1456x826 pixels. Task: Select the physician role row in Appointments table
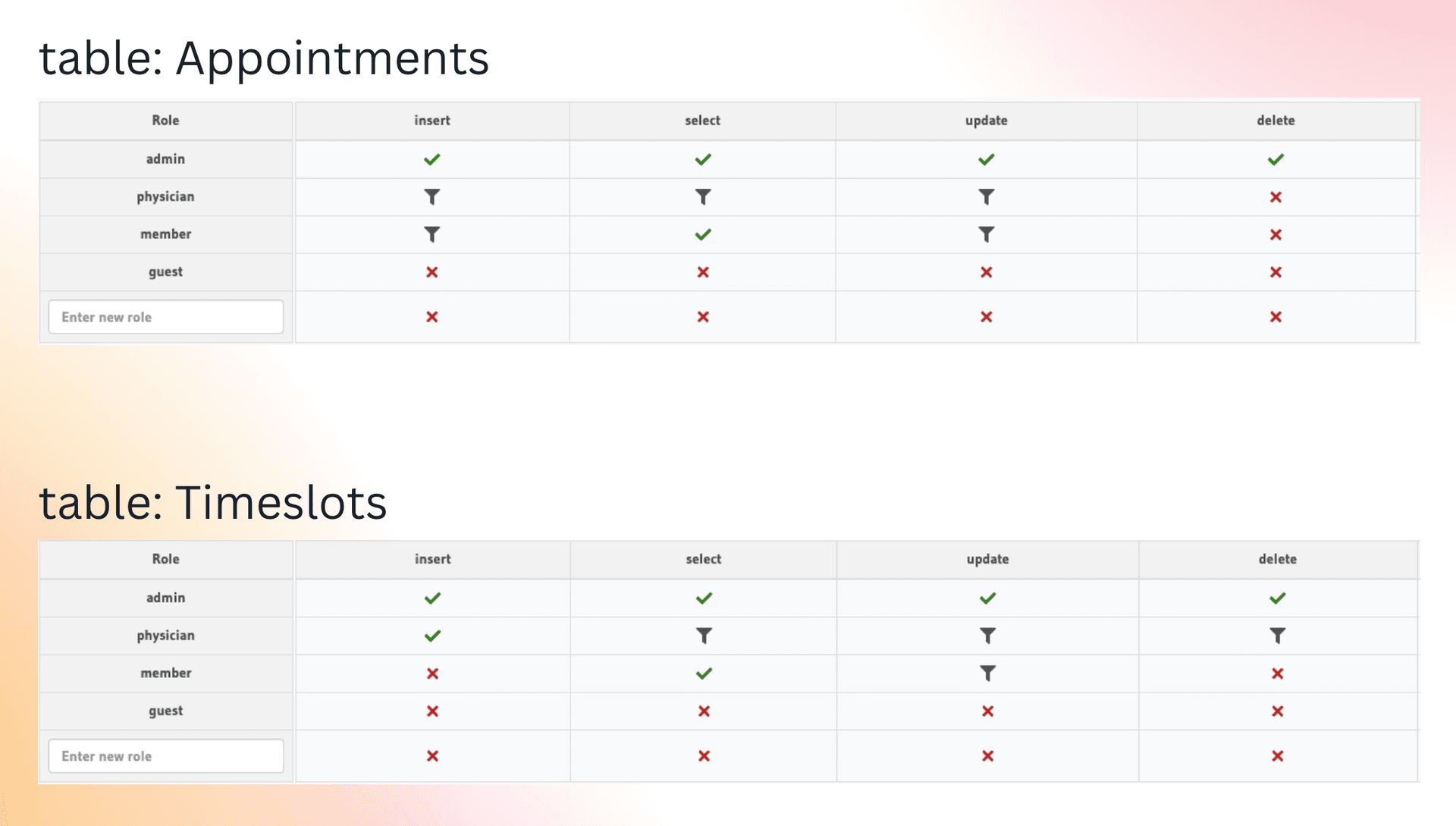click(x=165, y=197)
